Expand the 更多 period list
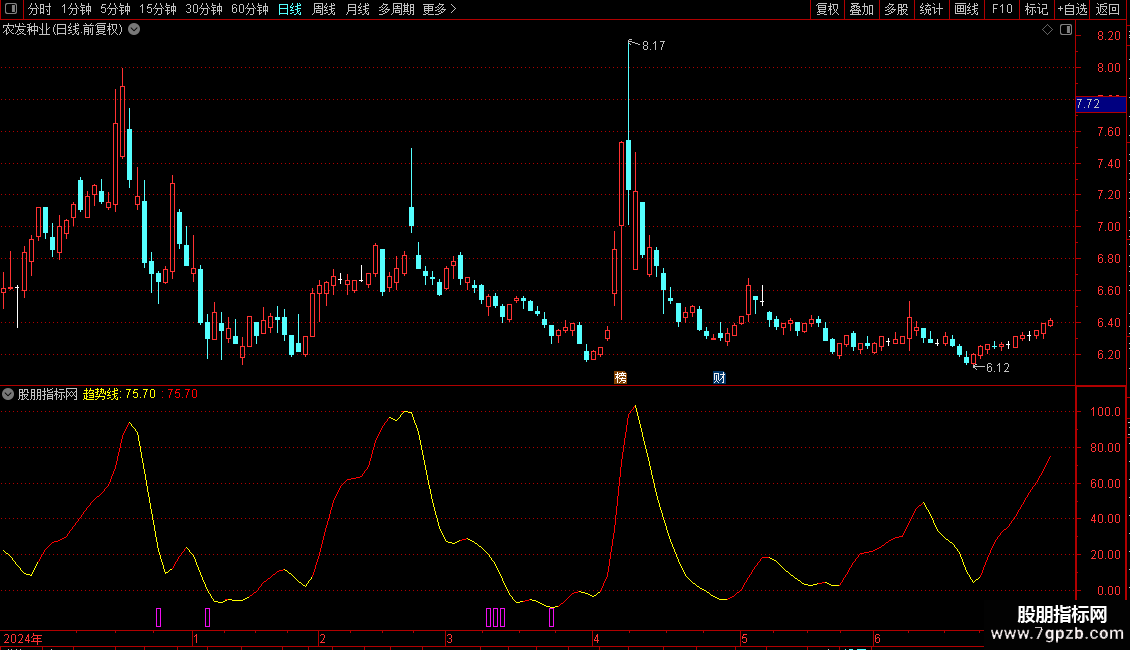The image size is (1130, 650). coord(439,9)
